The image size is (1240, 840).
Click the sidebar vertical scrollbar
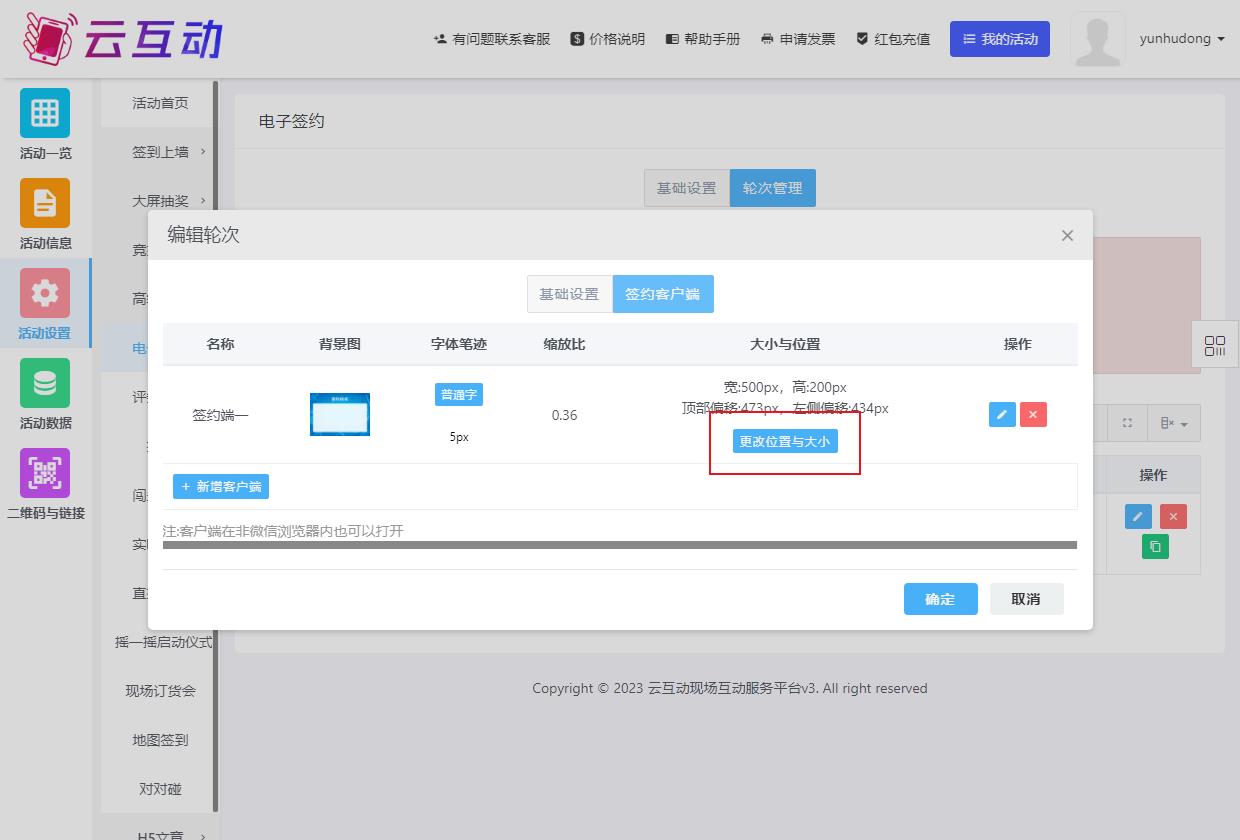(x=216, y=446)
